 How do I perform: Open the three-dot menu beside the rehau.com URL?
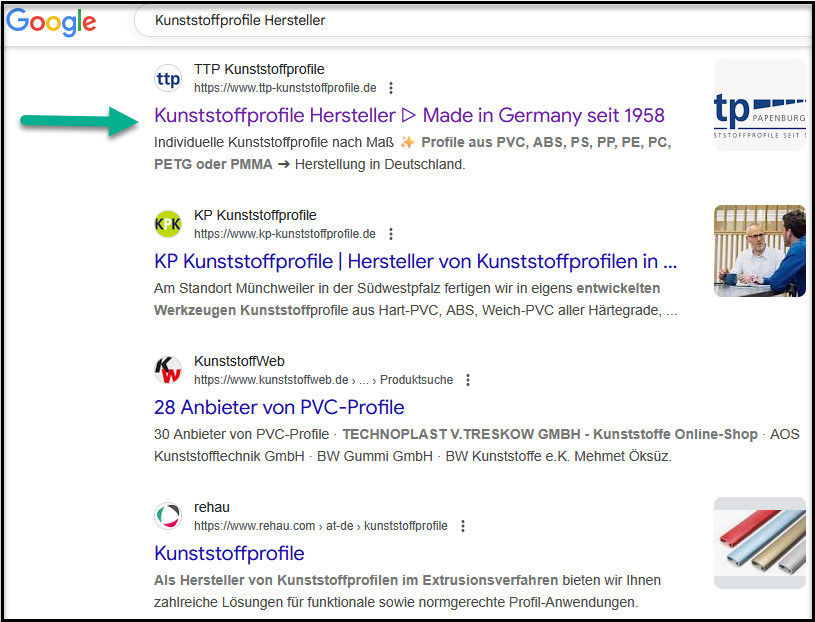(463, 526)
